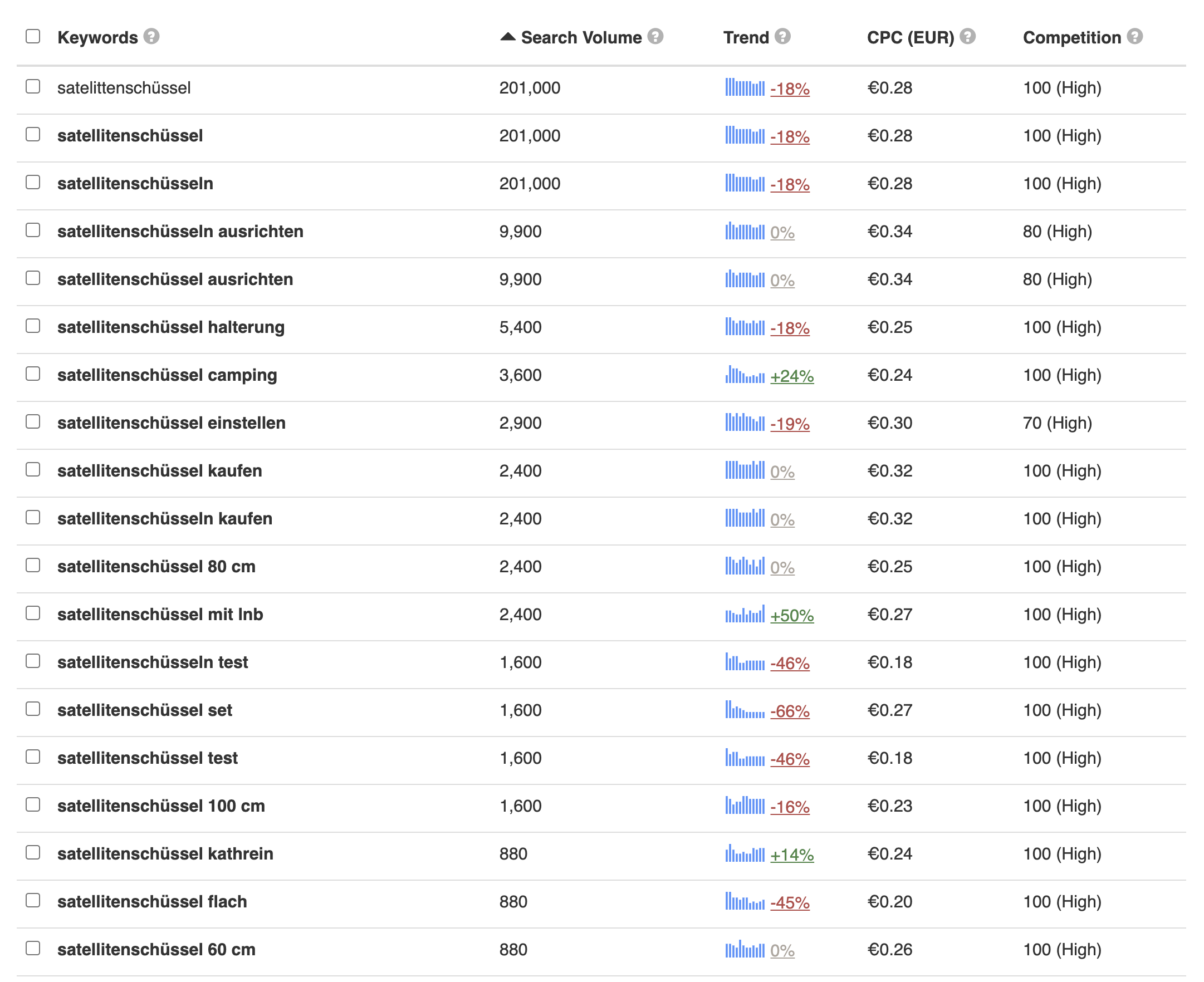Click the sort arrow beside Search Volume
The width and height of the screenshot is (1204, 982).
507,37
